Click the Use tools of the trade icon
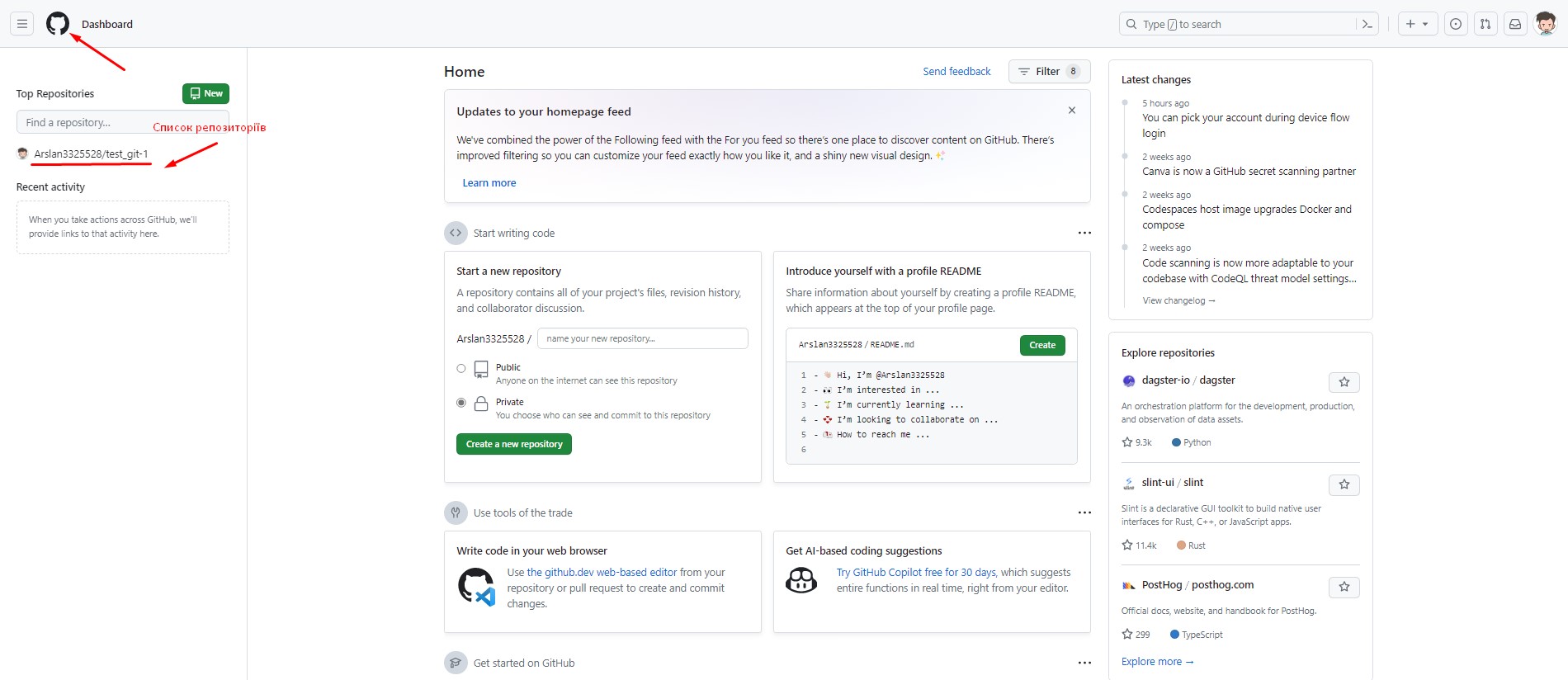The height and width of the screenshot is (680, 1568). click(x=456, y=512)
